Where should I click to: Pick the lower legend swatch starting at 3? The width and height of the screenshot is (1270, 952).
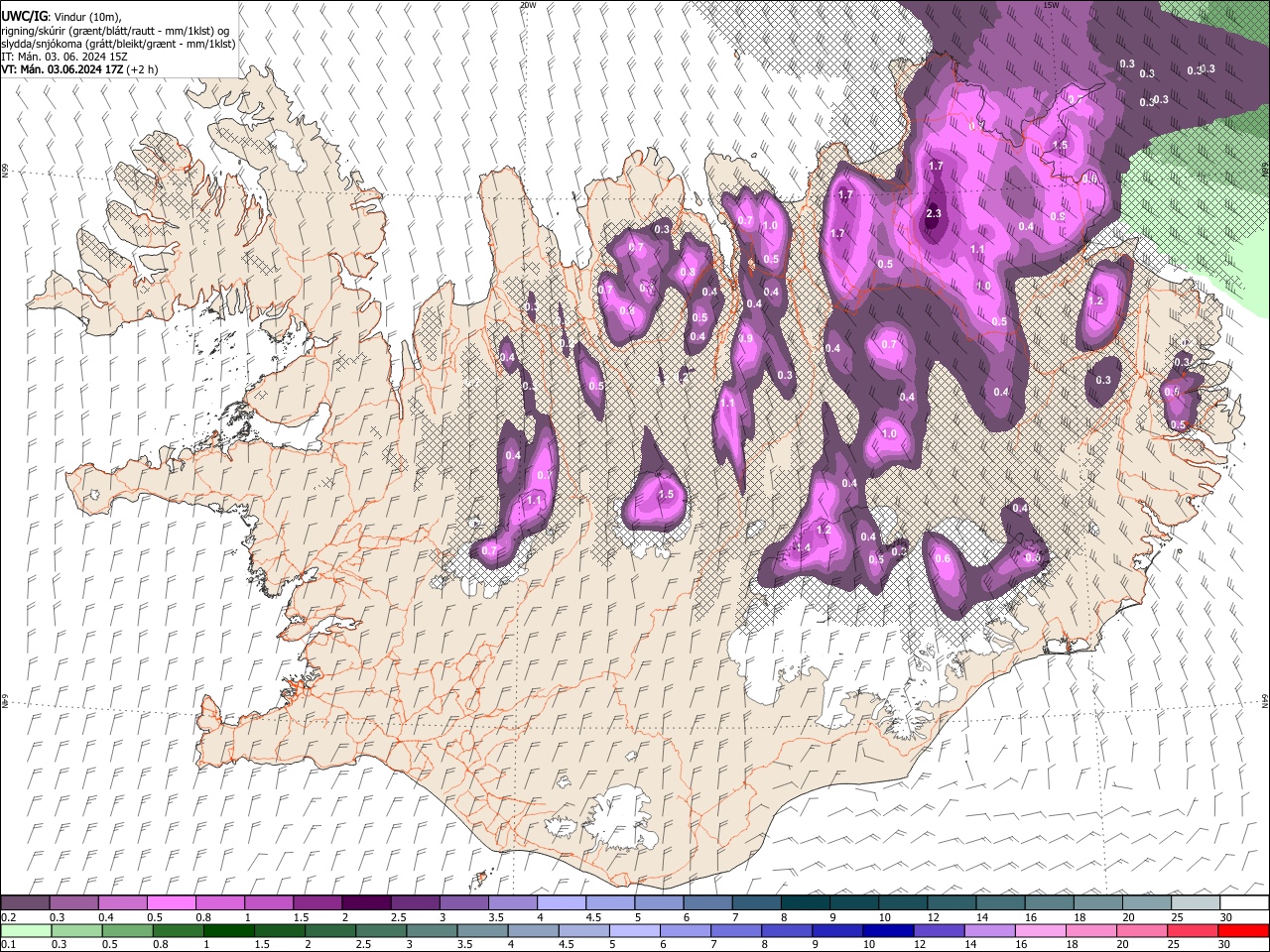click(432, 930)
